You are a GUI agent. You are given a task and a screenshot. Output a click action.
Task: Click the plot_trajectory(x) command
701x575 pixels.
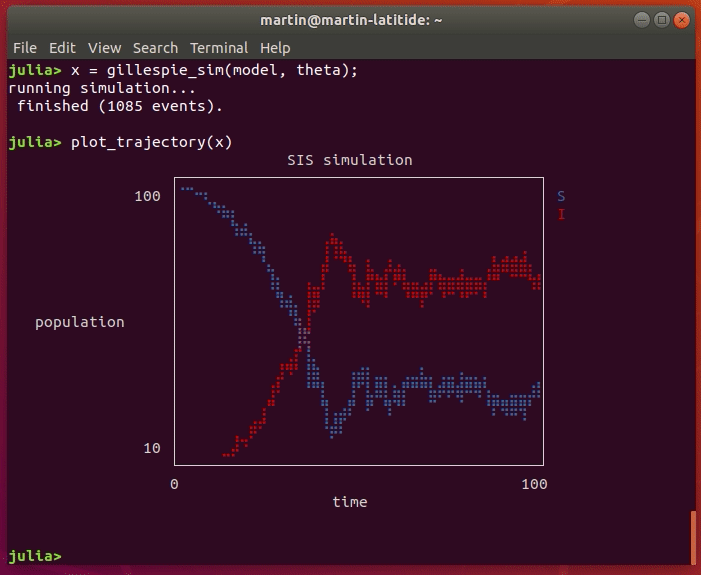tap(152, 142)
